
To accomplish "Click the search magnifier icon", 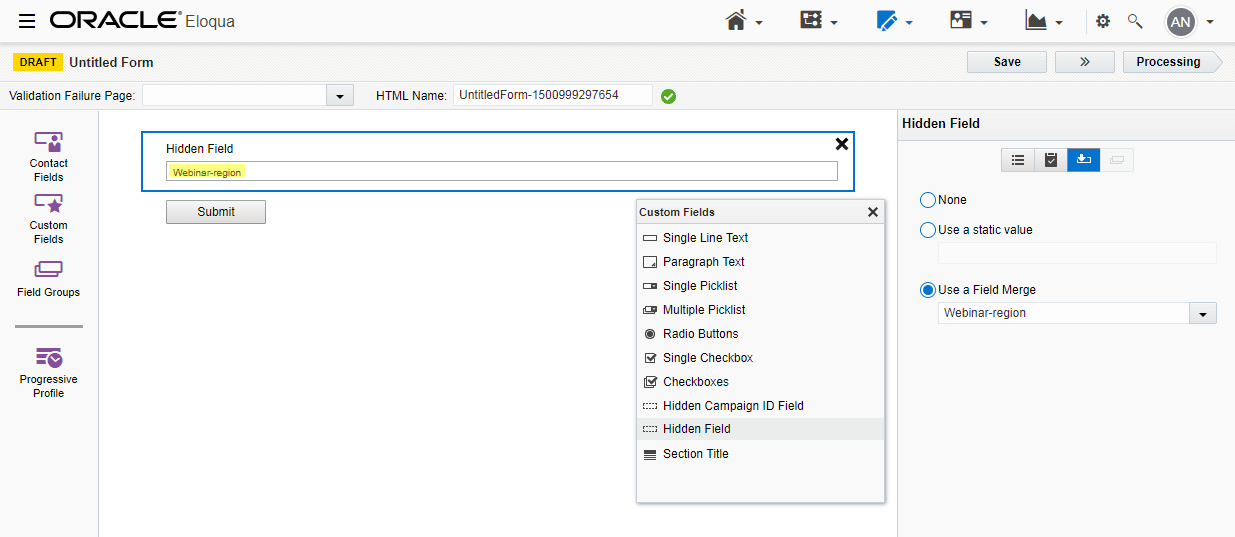I will click(x=1135, y=21).
